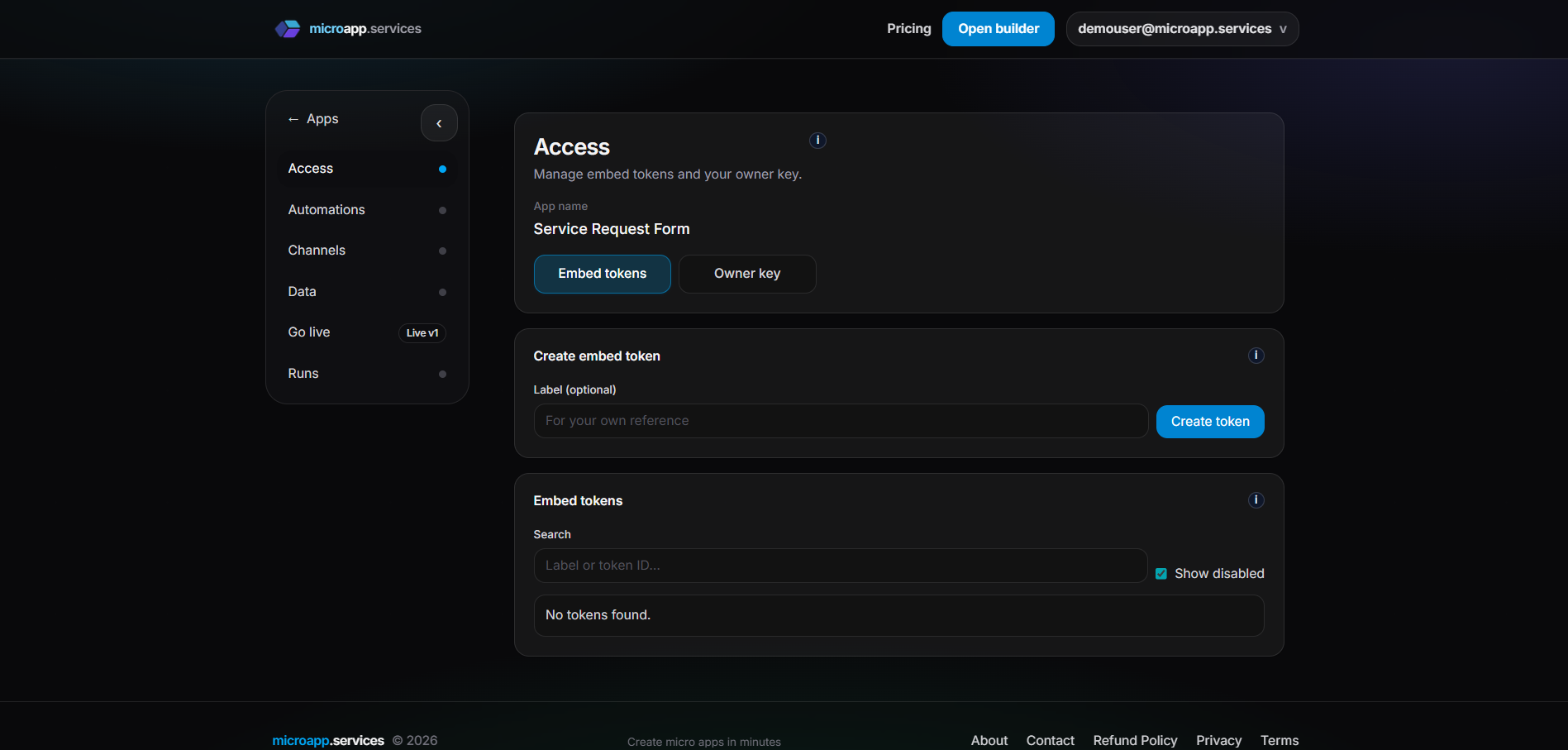Click the Label optional input field
Viewport: 1568px width, 750px height.
pyautogui.click(x=840, y=420)
